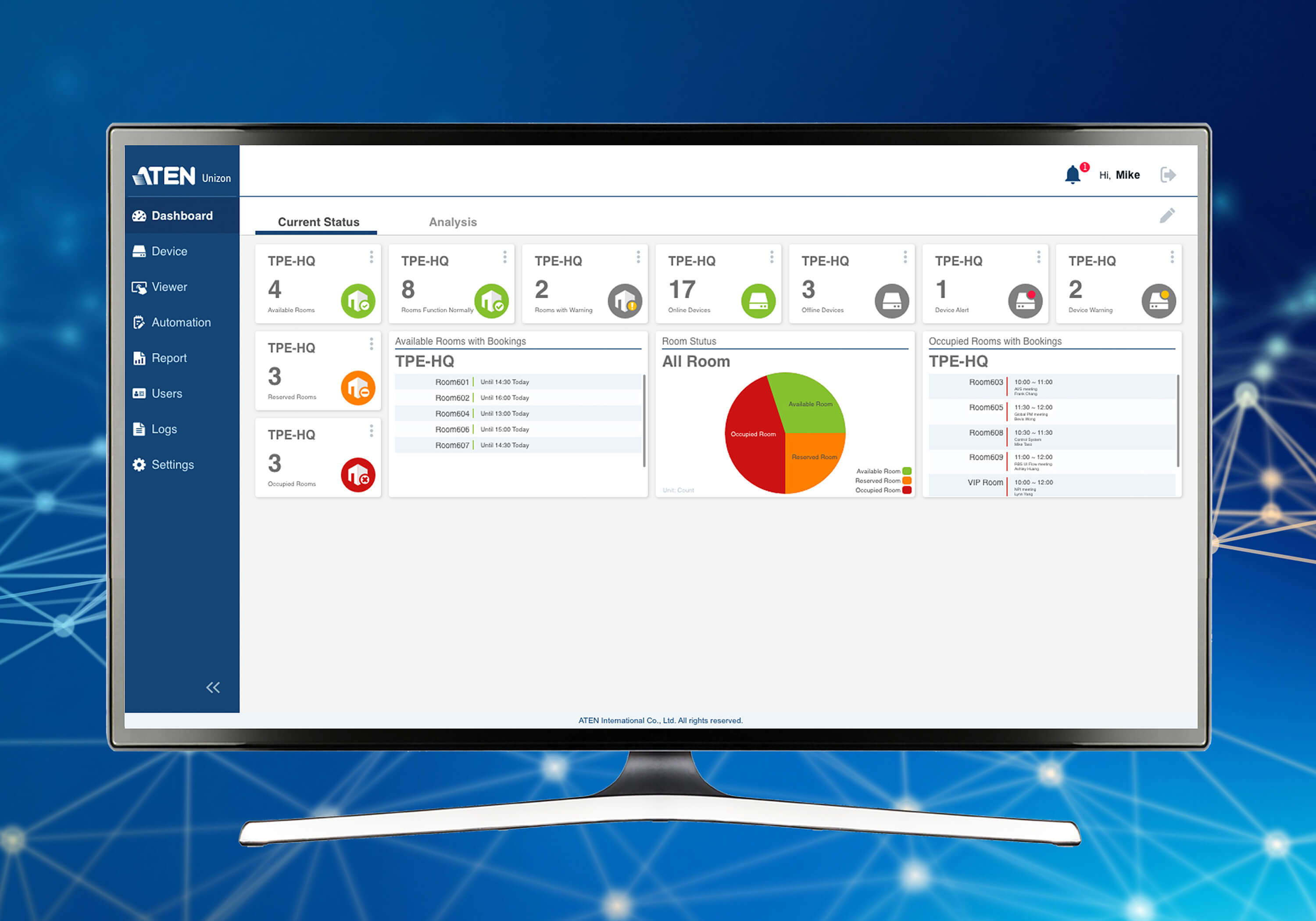Collapse the sidebar with the double-chevron
The height and width of the screenshot is (921, 1316).
[213, 687]
